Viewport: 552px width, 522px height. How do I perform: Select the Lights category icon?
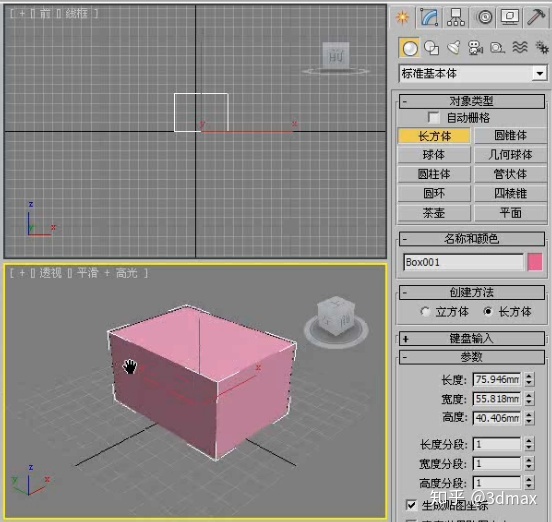point(453,48)
